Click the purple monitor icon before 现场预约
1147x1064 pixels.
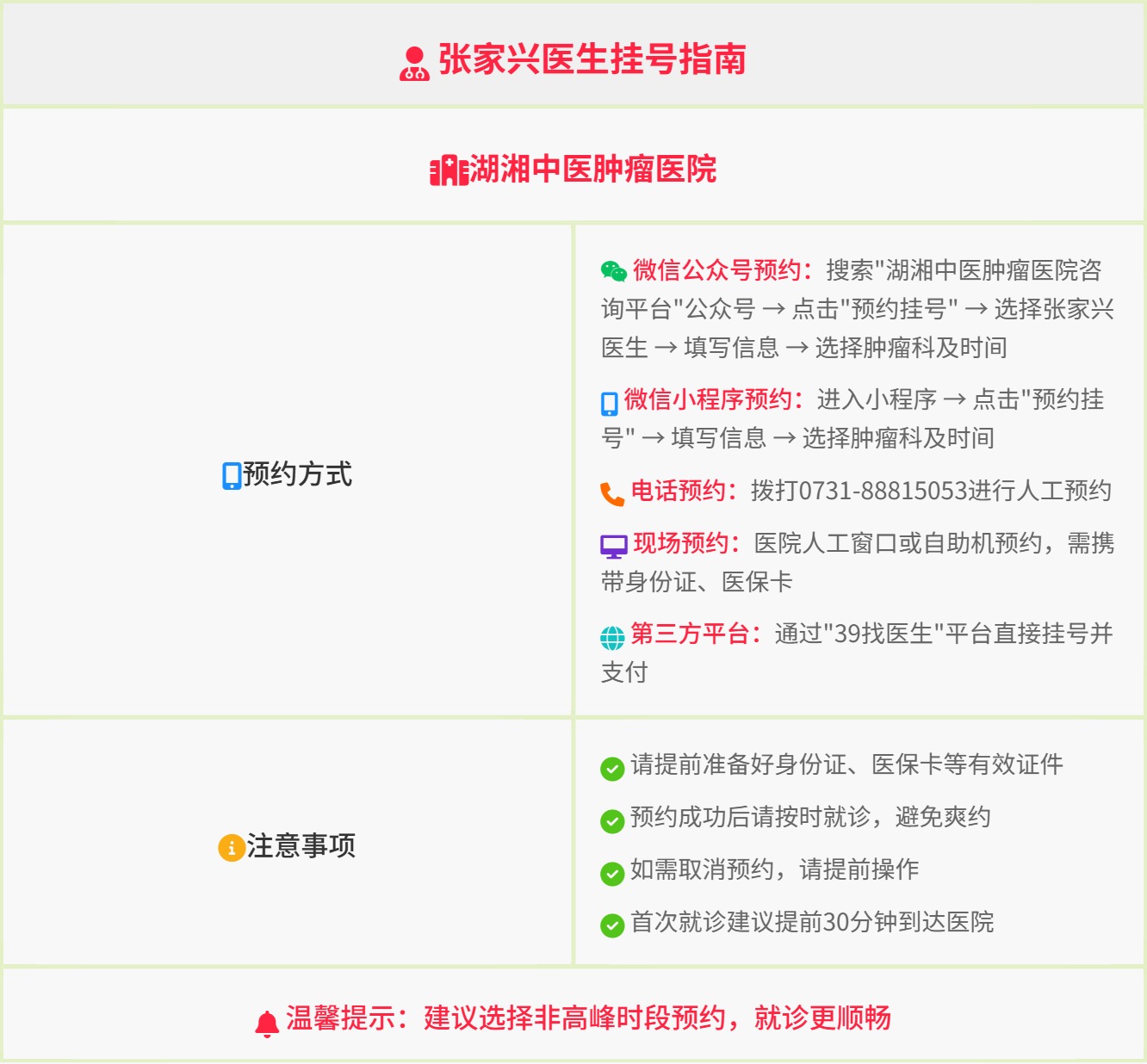point(614,547)
